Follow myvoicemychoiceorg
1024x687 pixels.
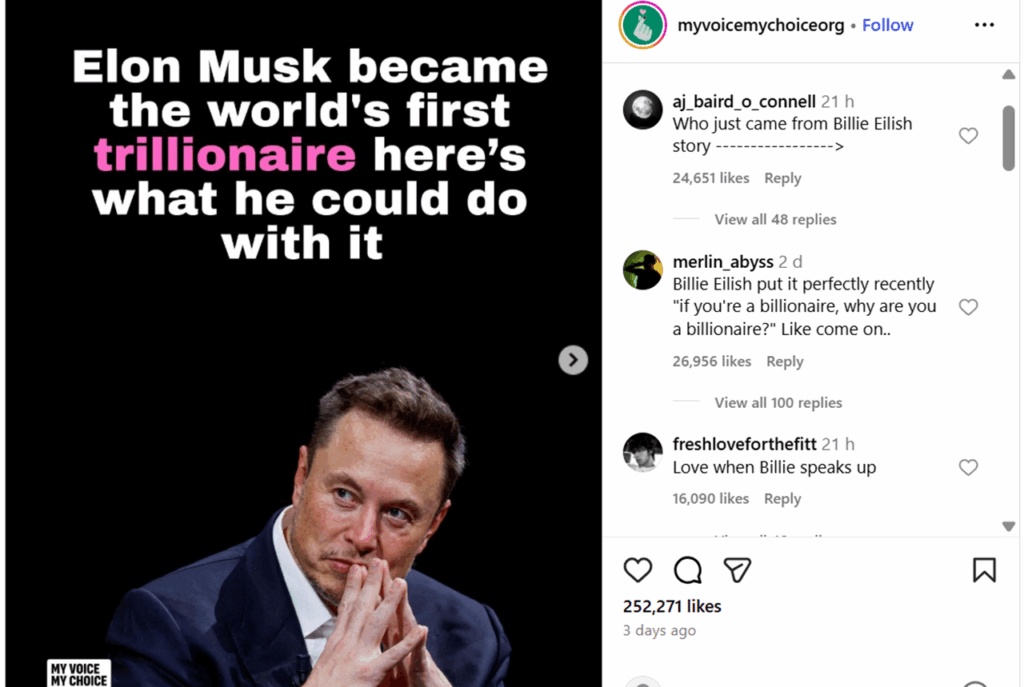click(x=888, y=25)
